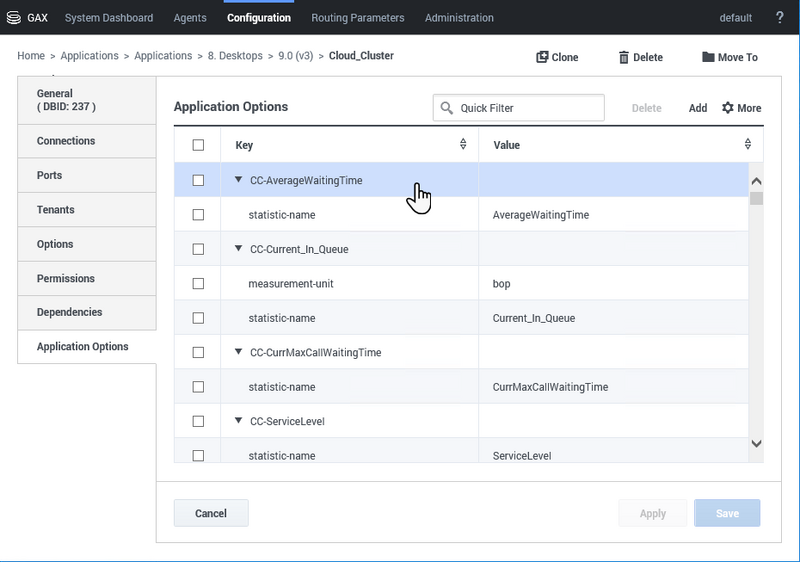Open the Routing Parameters menu
Screen dimensions: 800x562
pyautogui.click(x=357, y=18)
